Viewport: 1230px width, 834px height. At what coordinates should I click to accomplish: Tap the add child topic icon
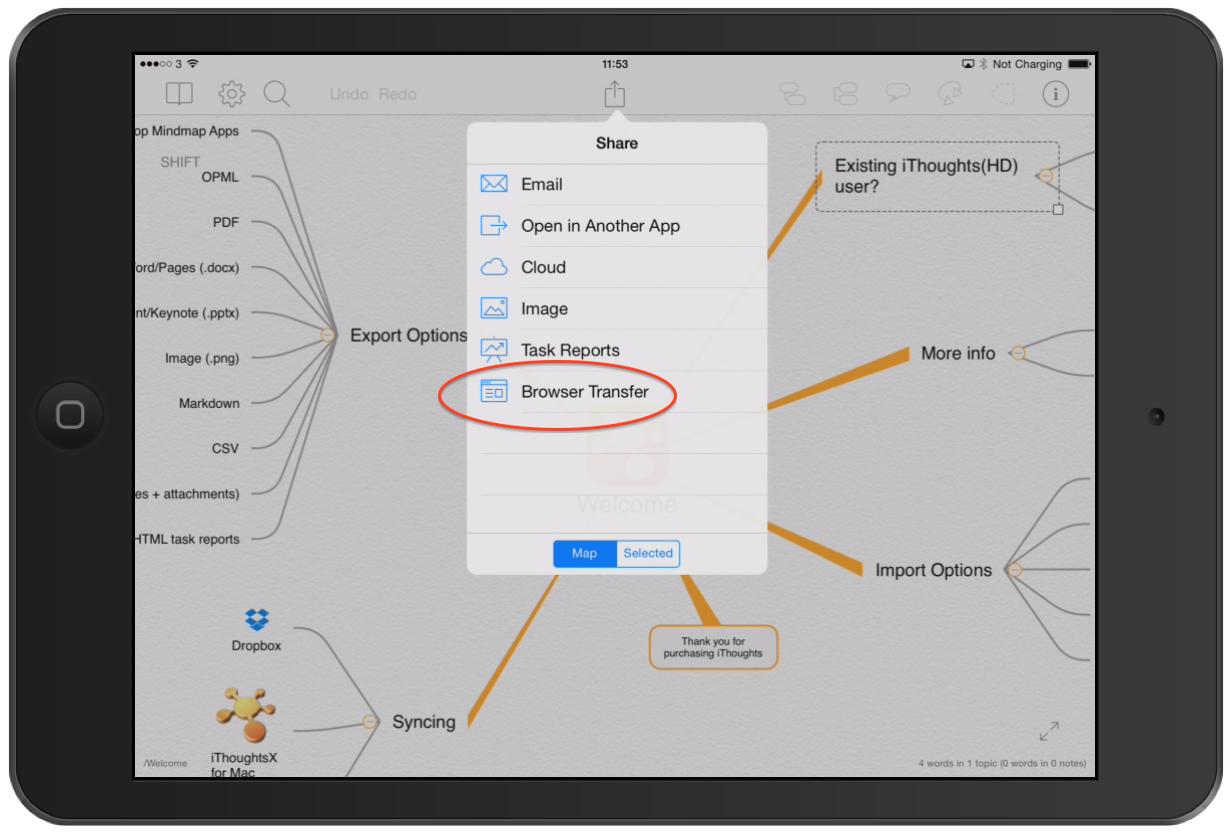click(x=793, y=94)
